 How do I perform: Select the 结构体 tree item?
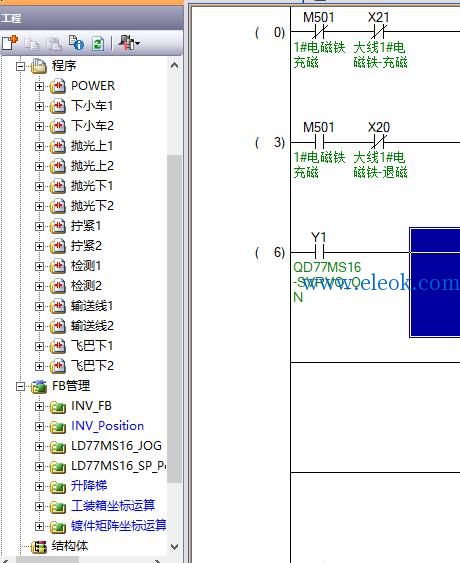click(x=70, y=546)
